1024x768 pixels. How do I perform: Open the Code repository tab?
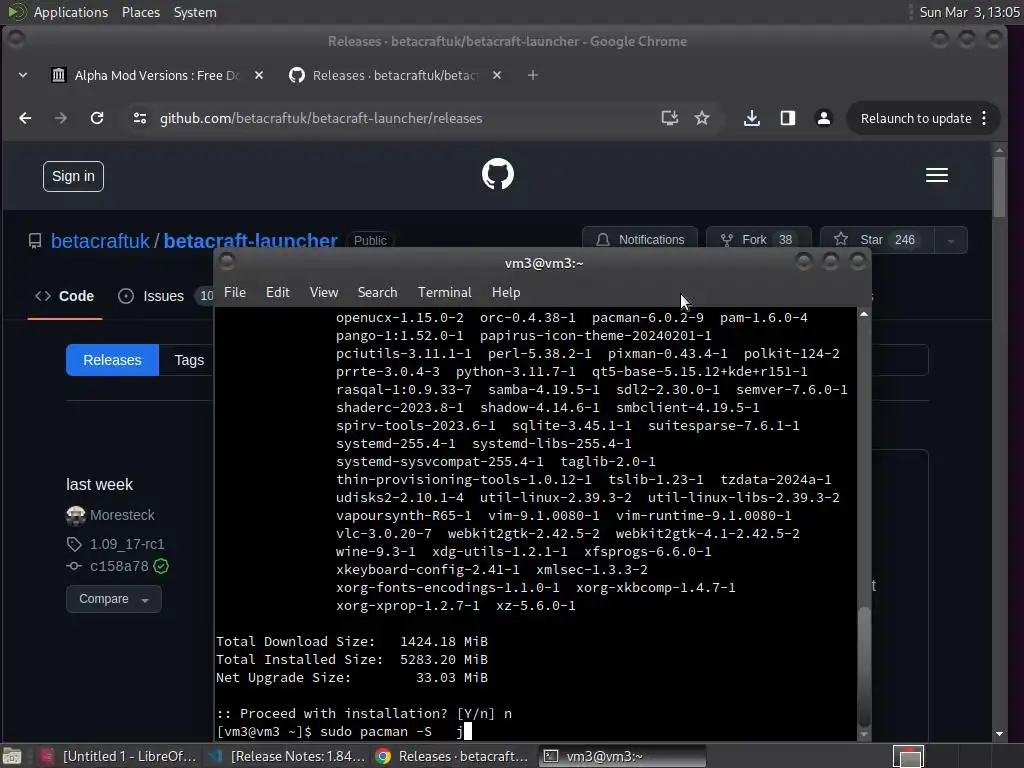pyautogui.click(x=65, y=296)
